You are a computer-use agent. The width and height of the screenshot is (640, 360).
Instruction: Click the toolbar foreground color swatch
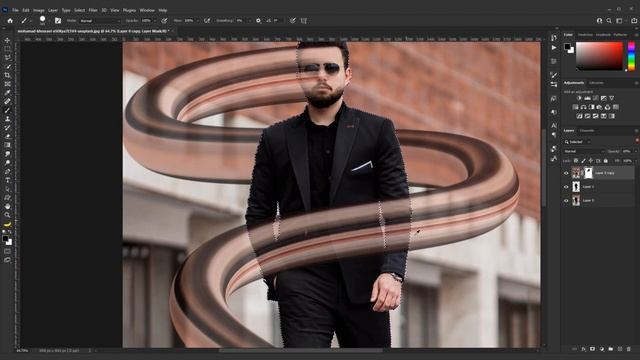[5, 238]
